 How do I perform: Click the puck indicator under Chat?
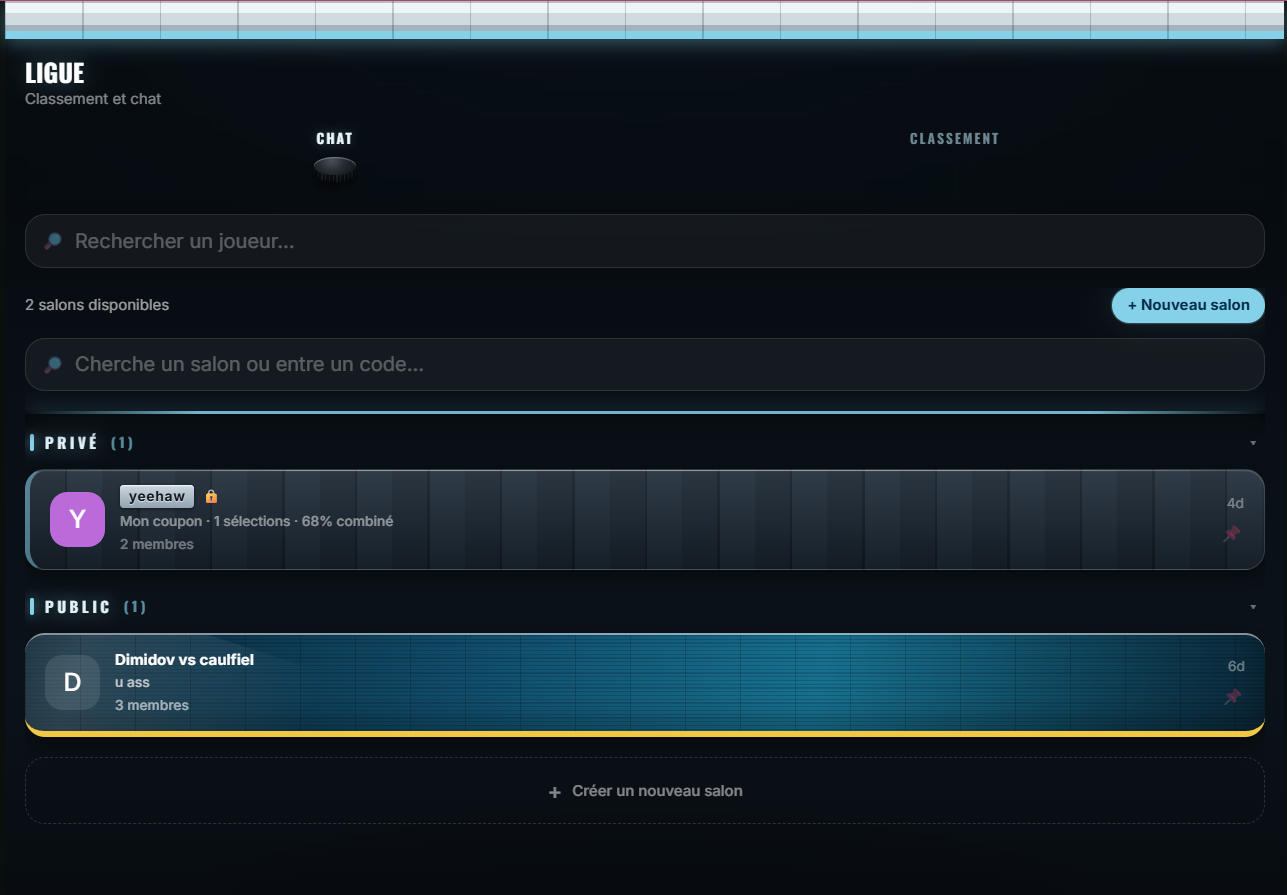coord(335,167)
